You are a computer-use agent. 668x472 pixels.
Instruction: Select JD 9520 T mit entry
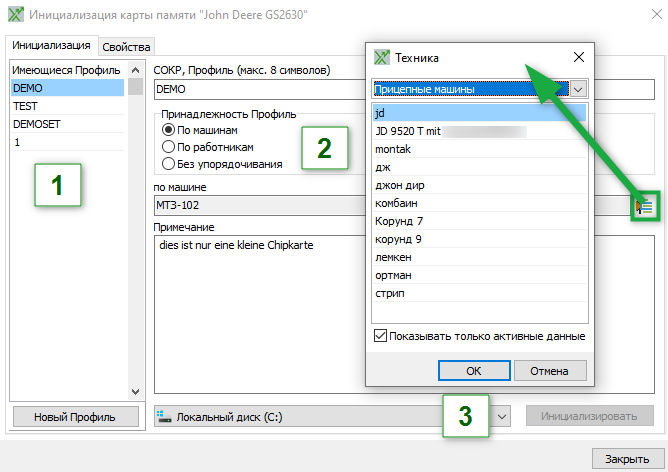tap(480, 131)
